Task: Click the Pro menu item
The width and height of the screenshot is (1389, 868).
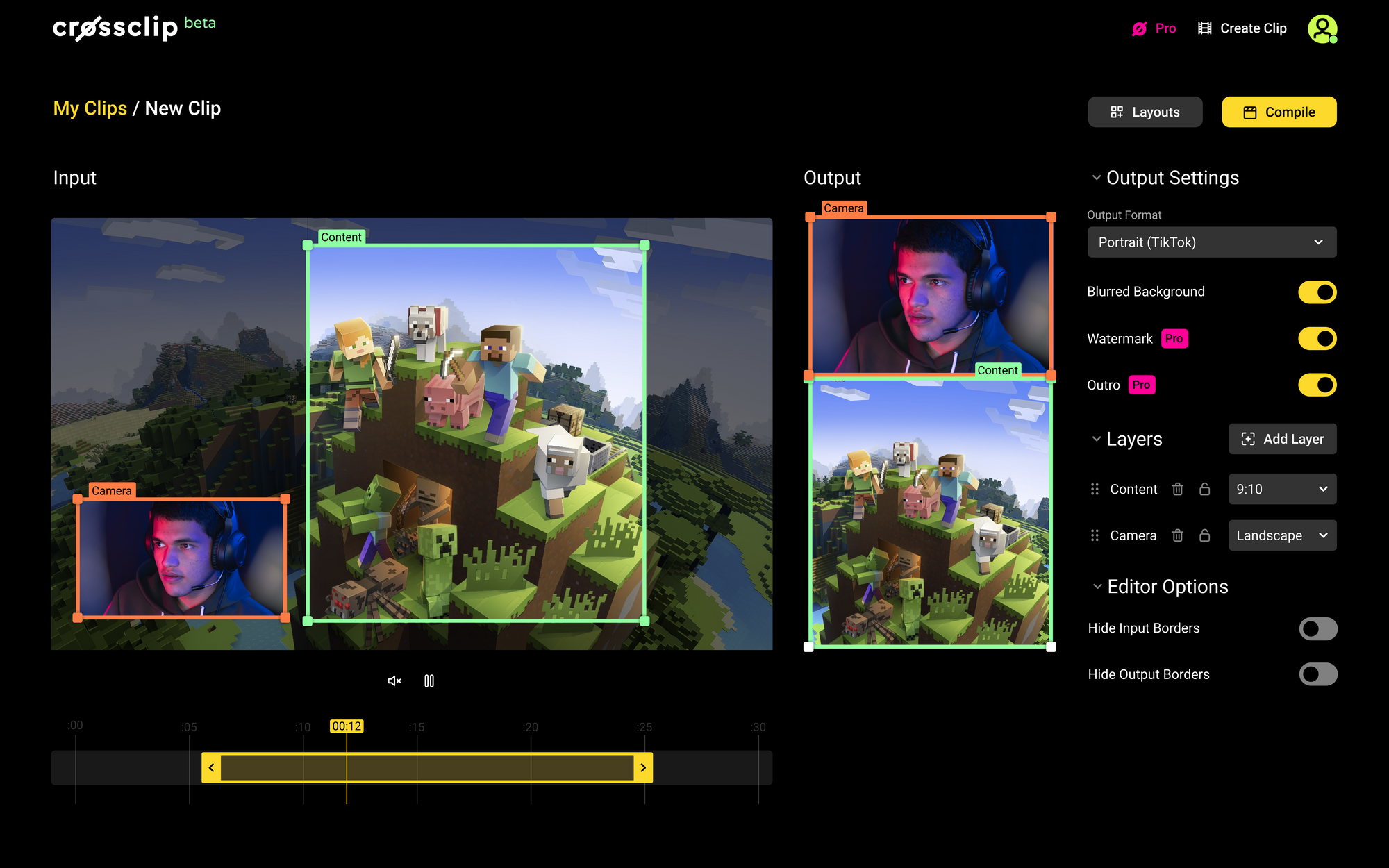Action: (1154, 27)
